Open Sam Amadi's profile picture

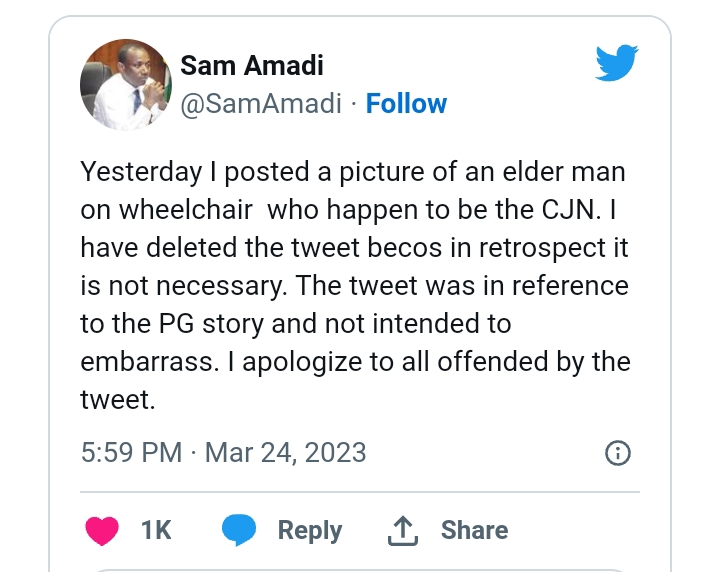120,85
